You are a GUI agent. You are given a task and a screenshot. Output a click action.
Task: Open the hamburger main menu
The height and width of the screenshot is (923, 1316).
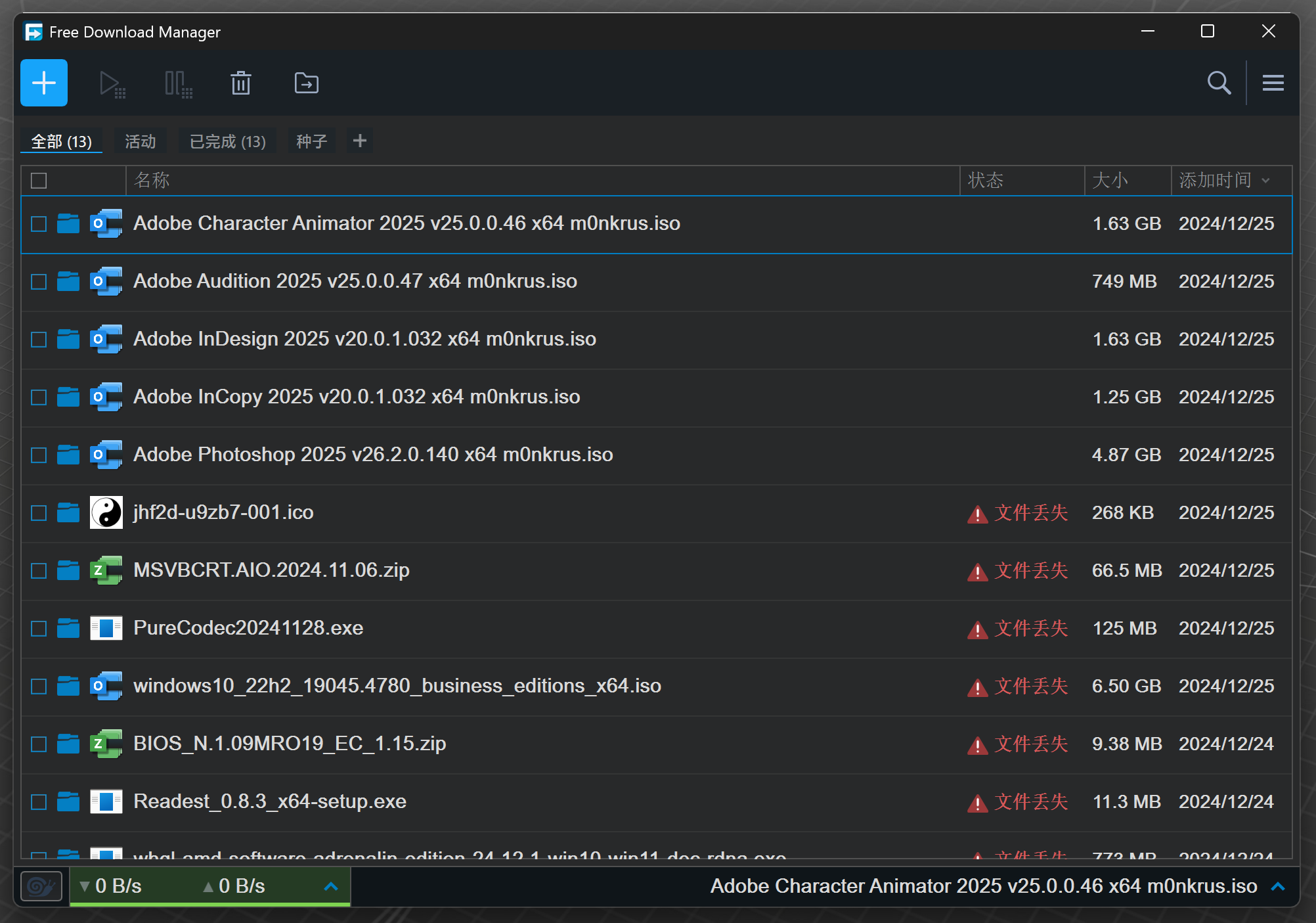tap(1273, 83)
